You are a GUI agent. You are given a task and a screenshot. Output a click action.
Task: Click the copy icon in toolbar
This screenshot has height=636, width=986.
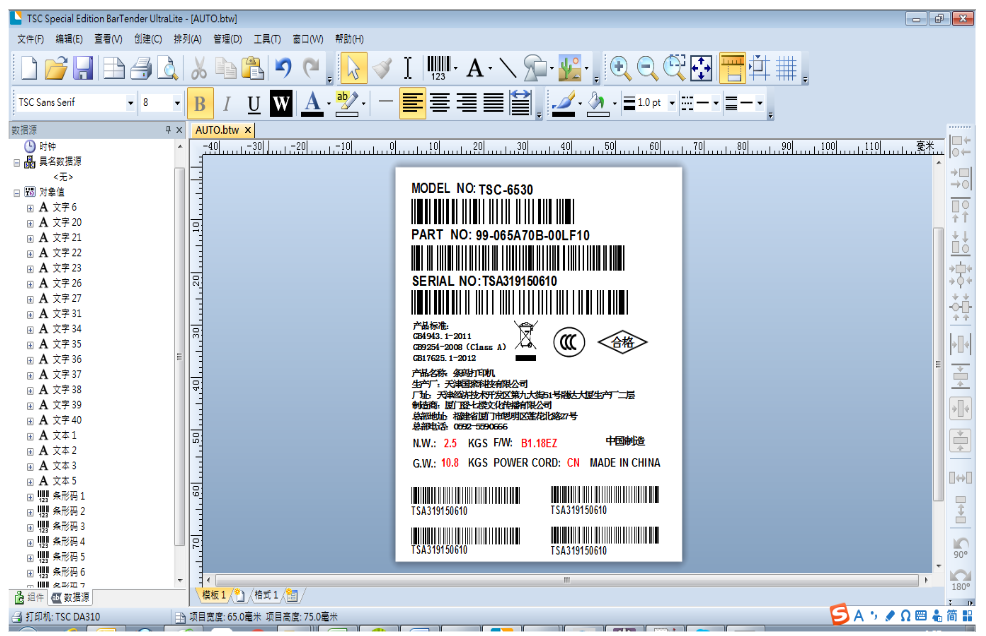[x=226, y=68]
